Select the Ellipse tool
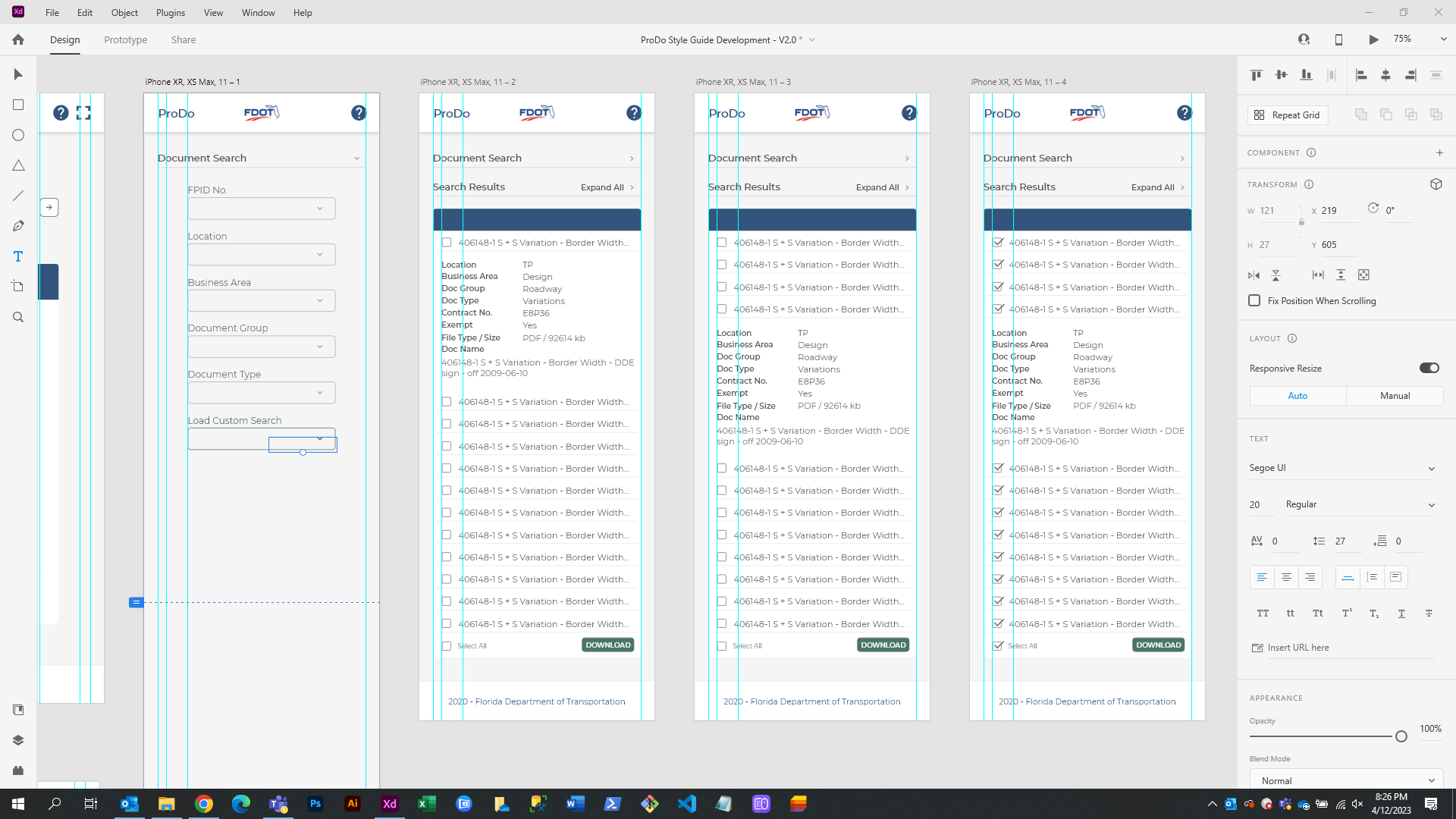This screenshot has height=819, width=1456. [x=18, y=135]
